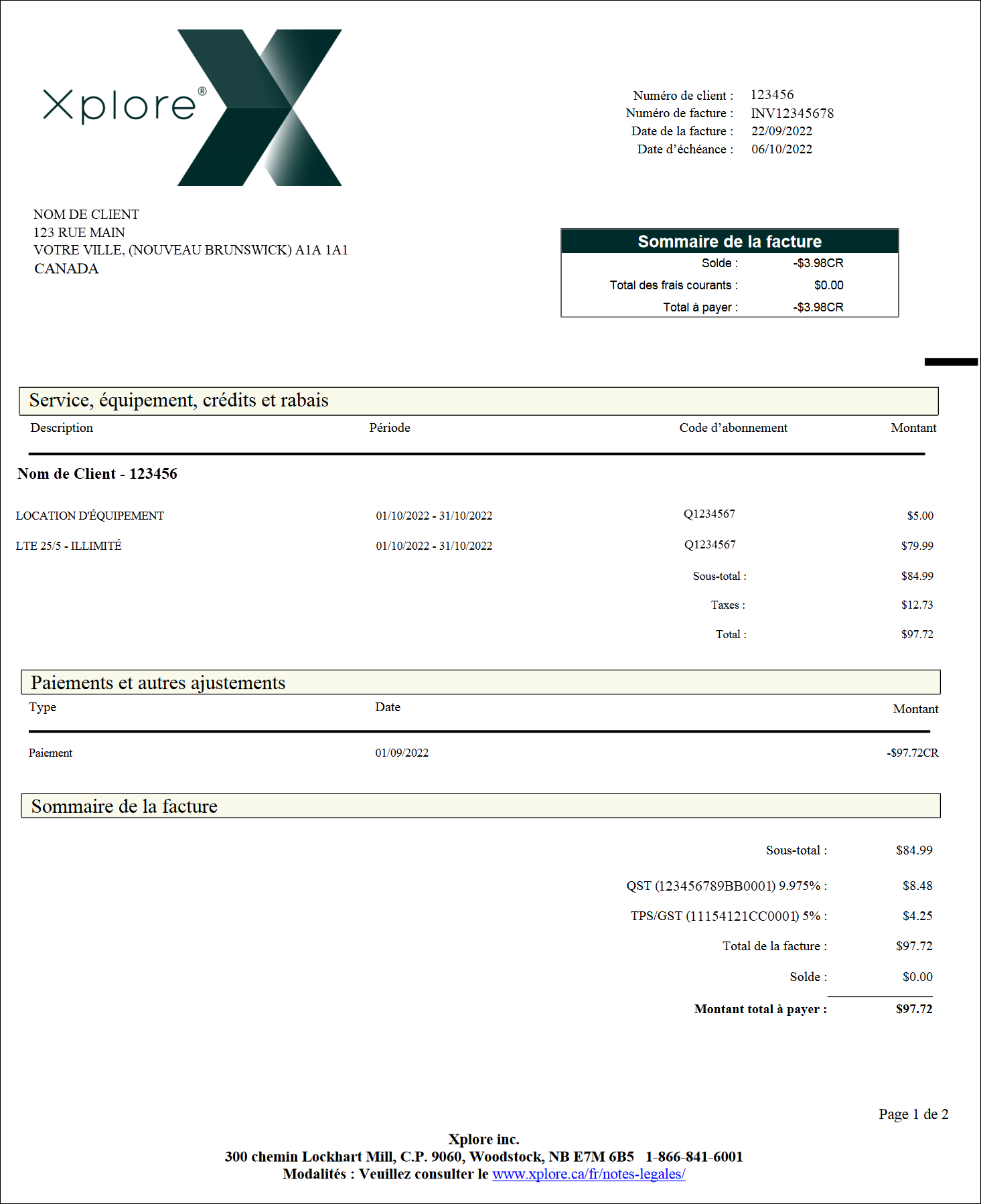Click the $79.99 amount
The width and height of the screenshot is (981, 1204).
coord(917,546)
